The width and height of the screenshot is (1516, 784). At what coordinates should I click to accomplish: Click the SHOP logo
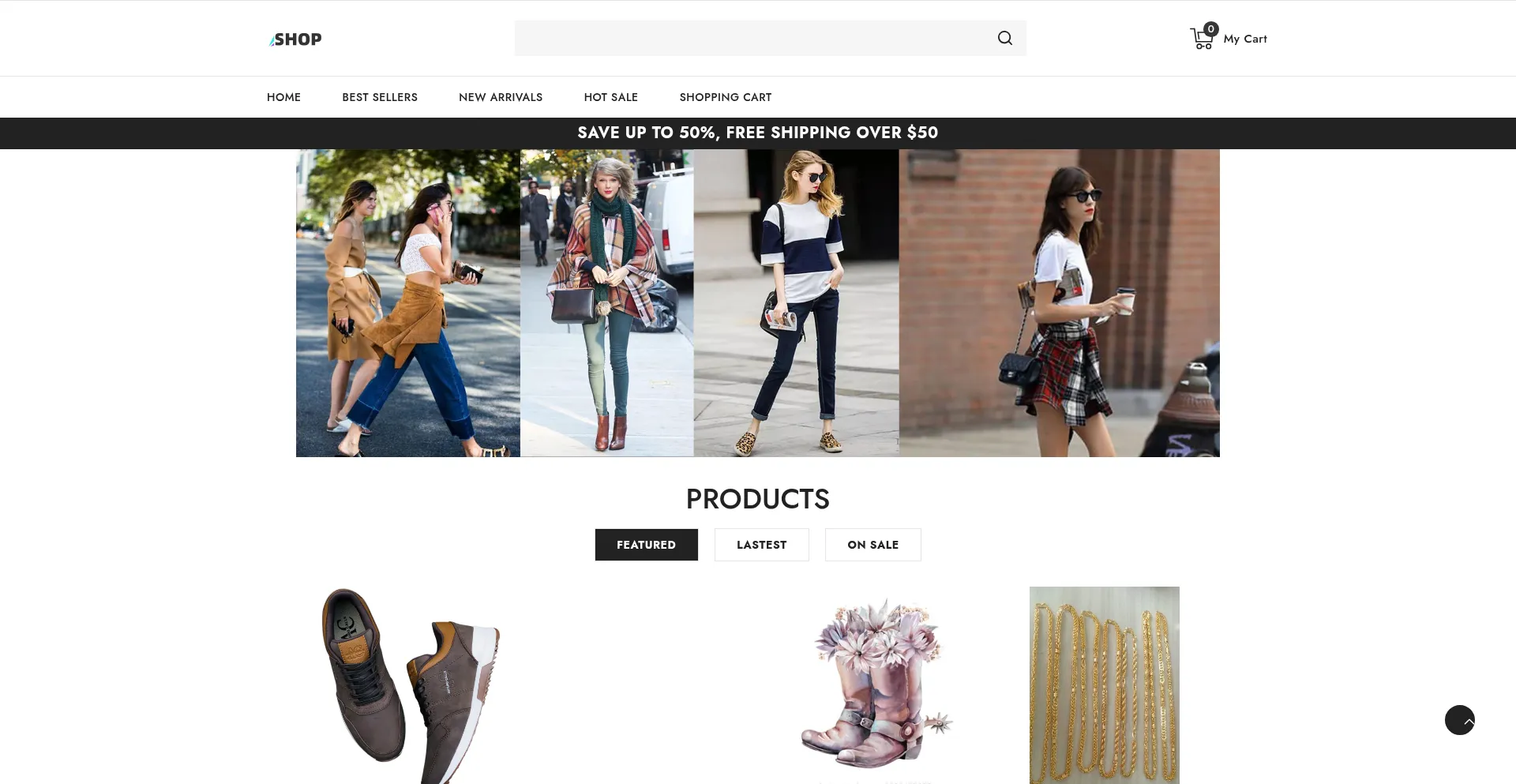295,39
